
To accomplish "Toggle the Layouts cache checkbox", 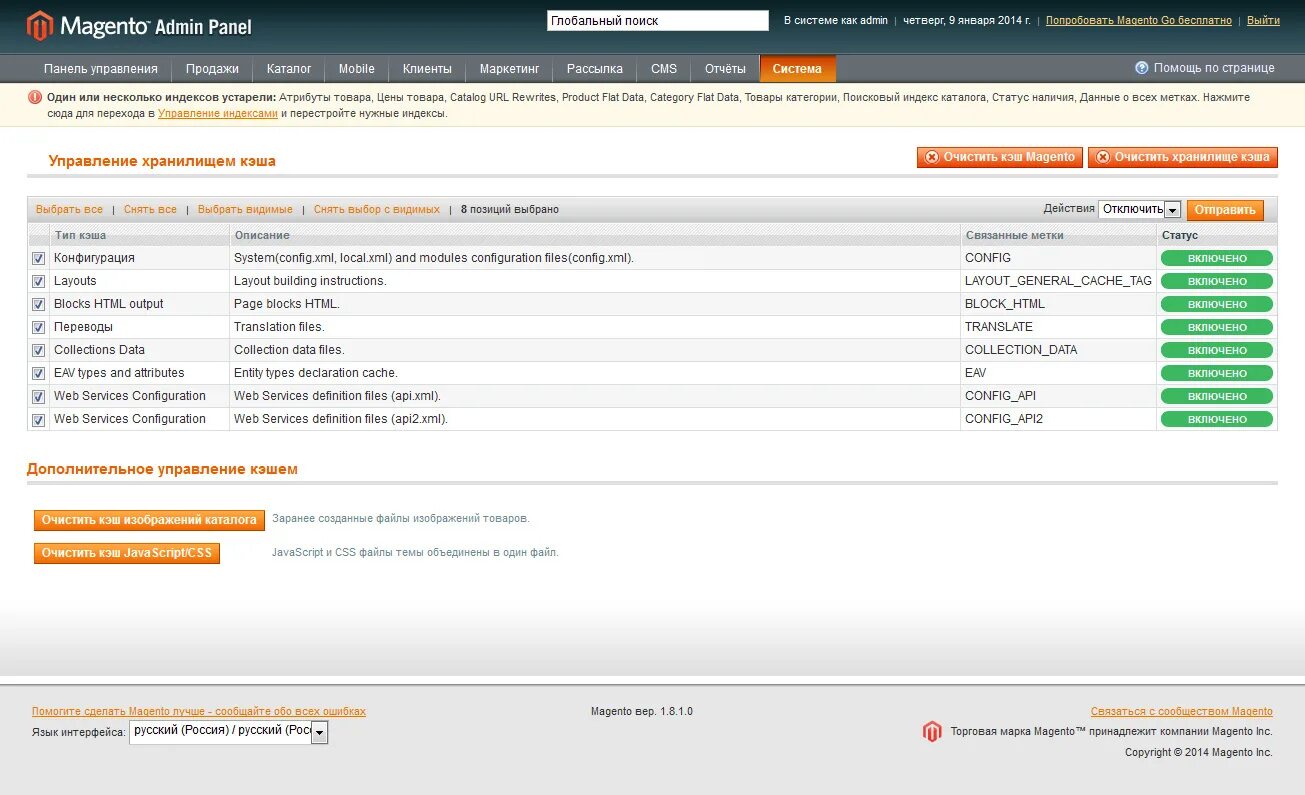I will (38, 281).
